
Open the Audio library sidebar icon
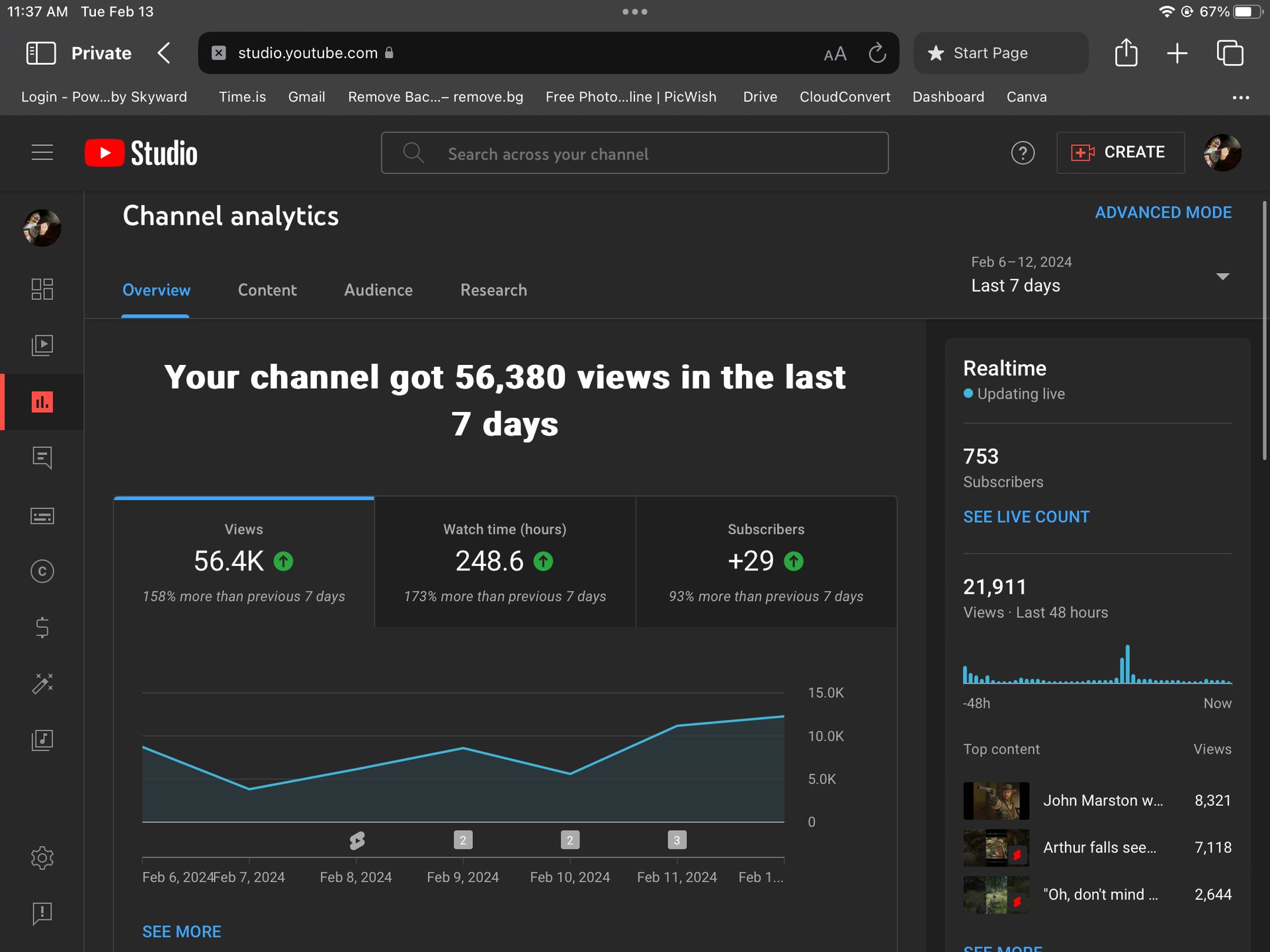coord(42,740)
